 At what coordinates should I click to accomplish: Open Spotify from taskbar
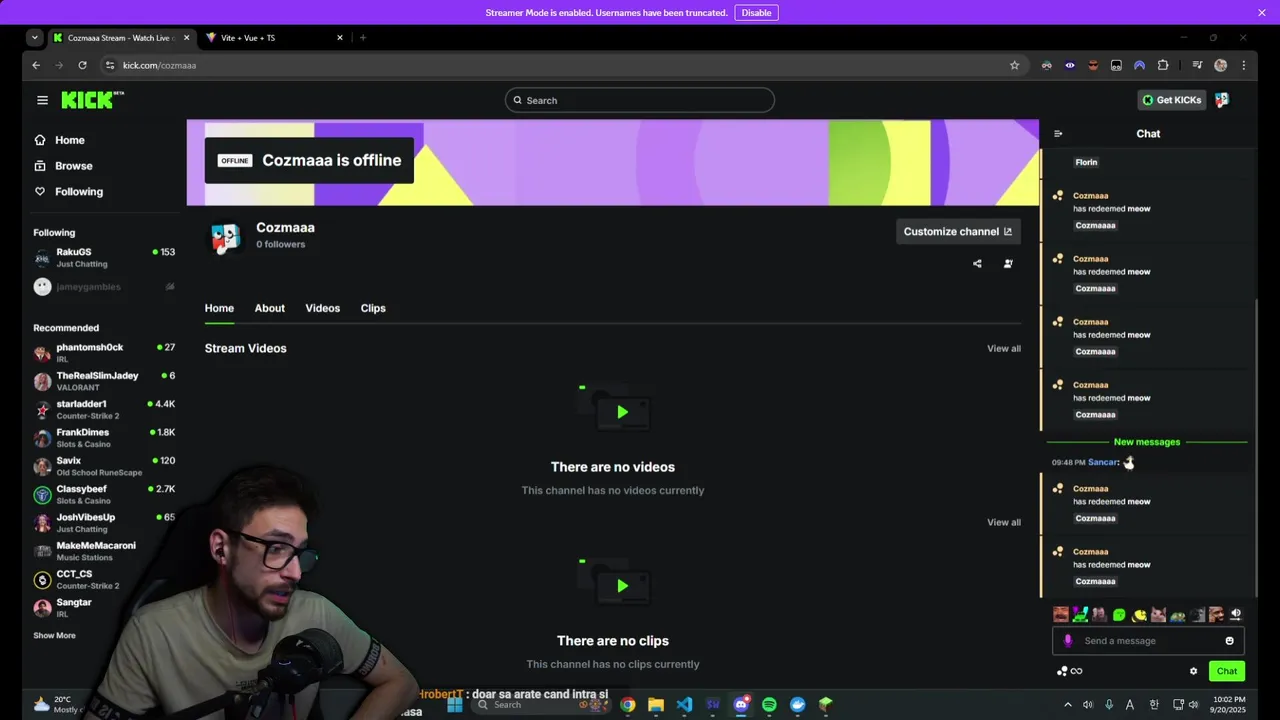click(x=769, y=705)
